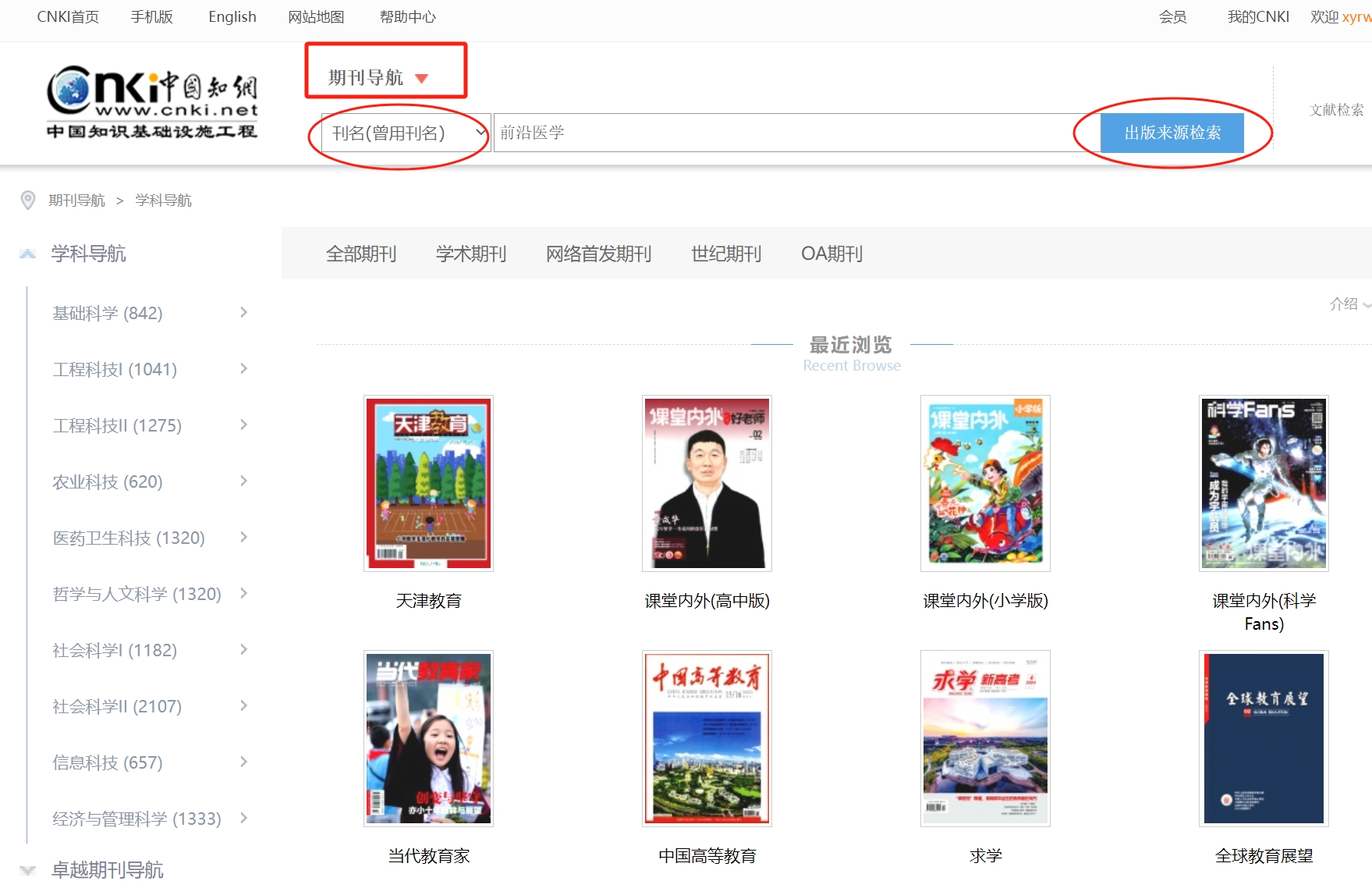The width and height of the screenshot is (1372, 881).
Task: Select 基础科学 (842) category
Action: [108, 313]
